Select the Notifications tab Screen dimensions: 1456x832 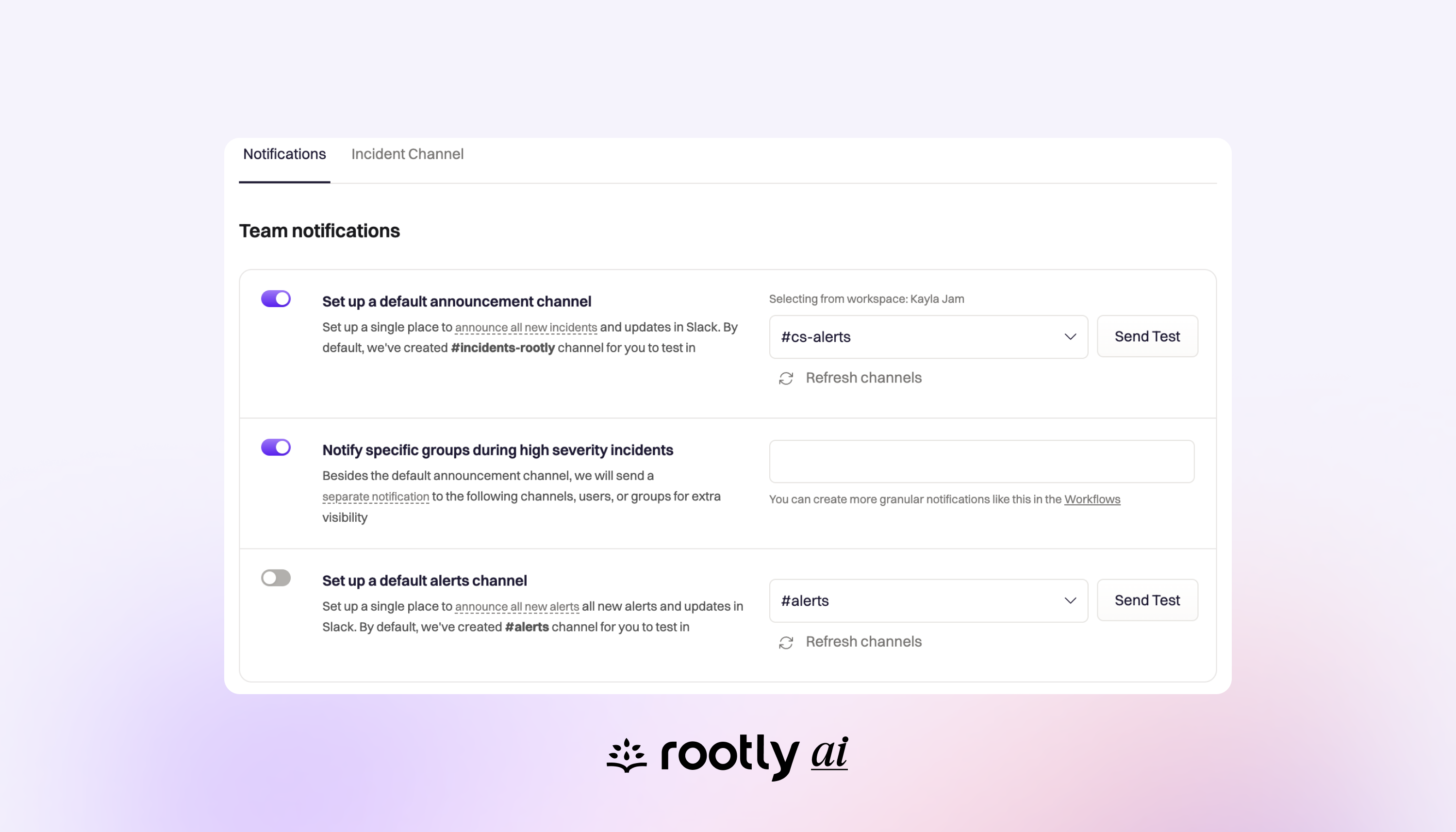(284, 154)
